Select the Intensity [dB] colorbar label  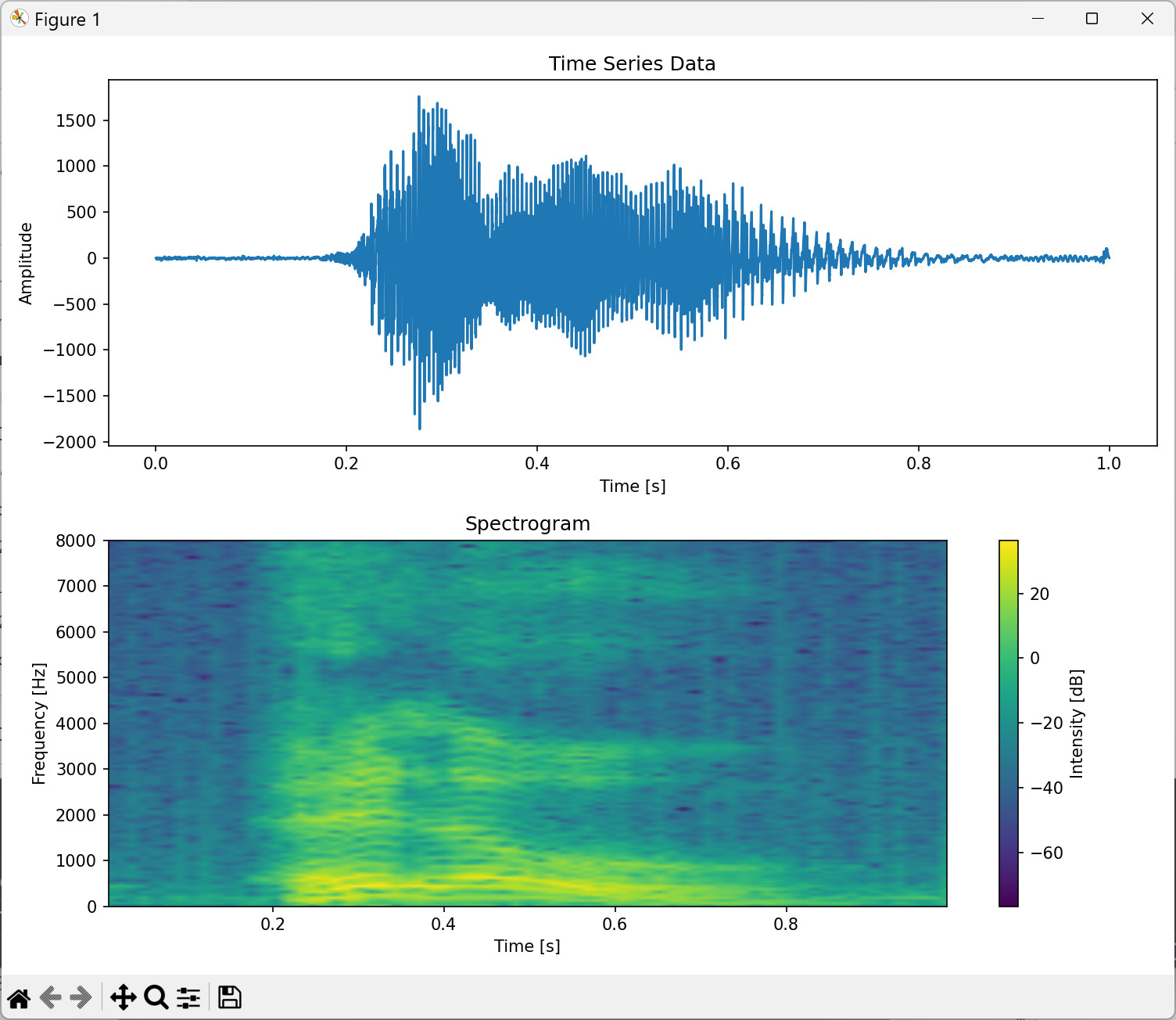[x=1077, y=724]
